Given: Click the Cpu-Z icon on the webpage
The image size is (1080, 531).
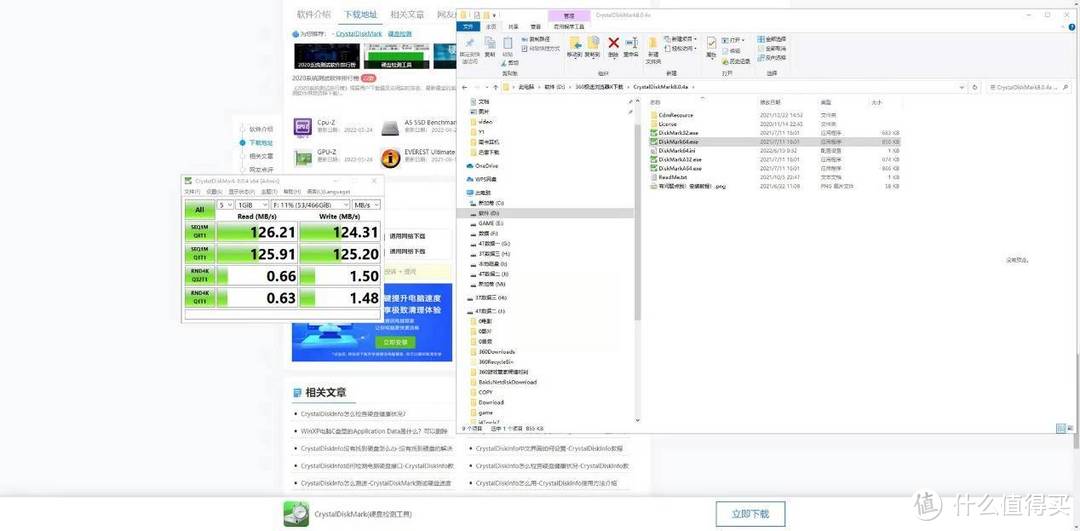Looking at the screenshot, I should [x=302, y=127].
